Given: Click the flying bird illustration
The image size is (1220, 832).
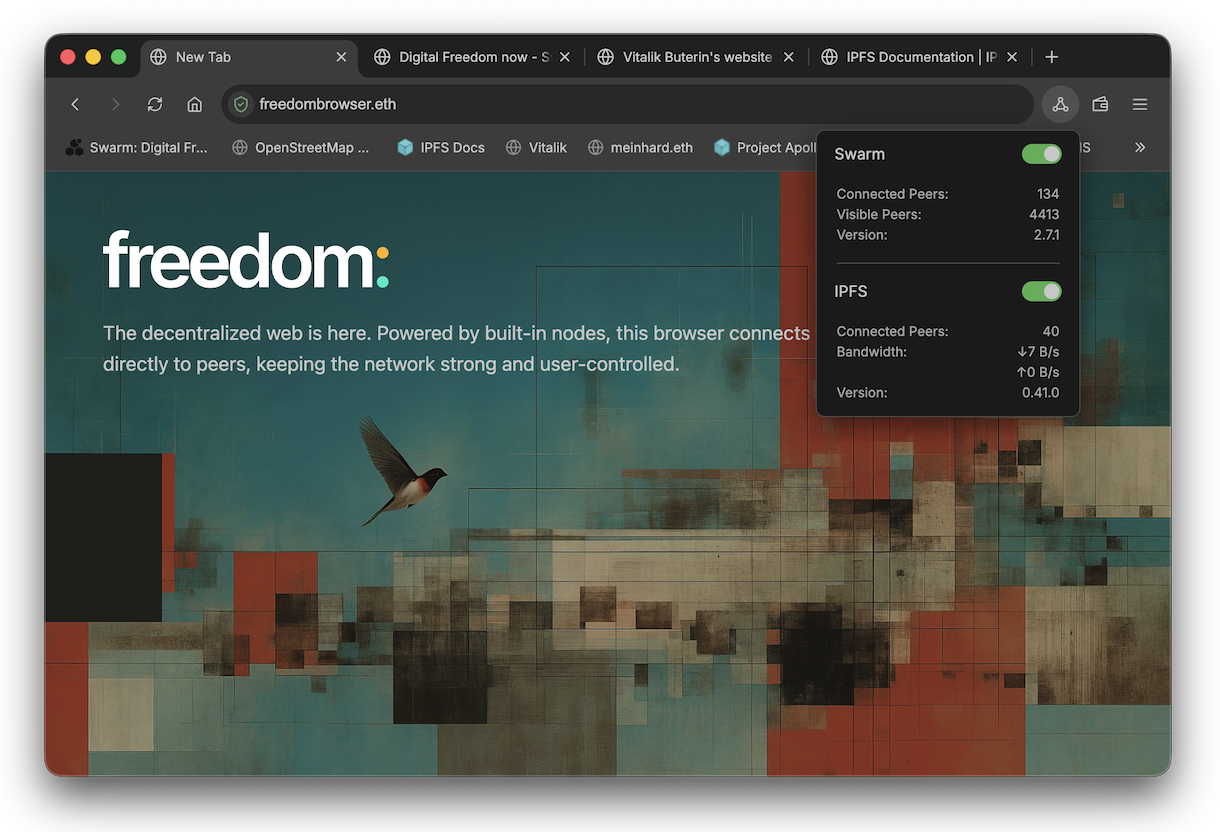Looking at the screenshot, I should click(402, 470).
